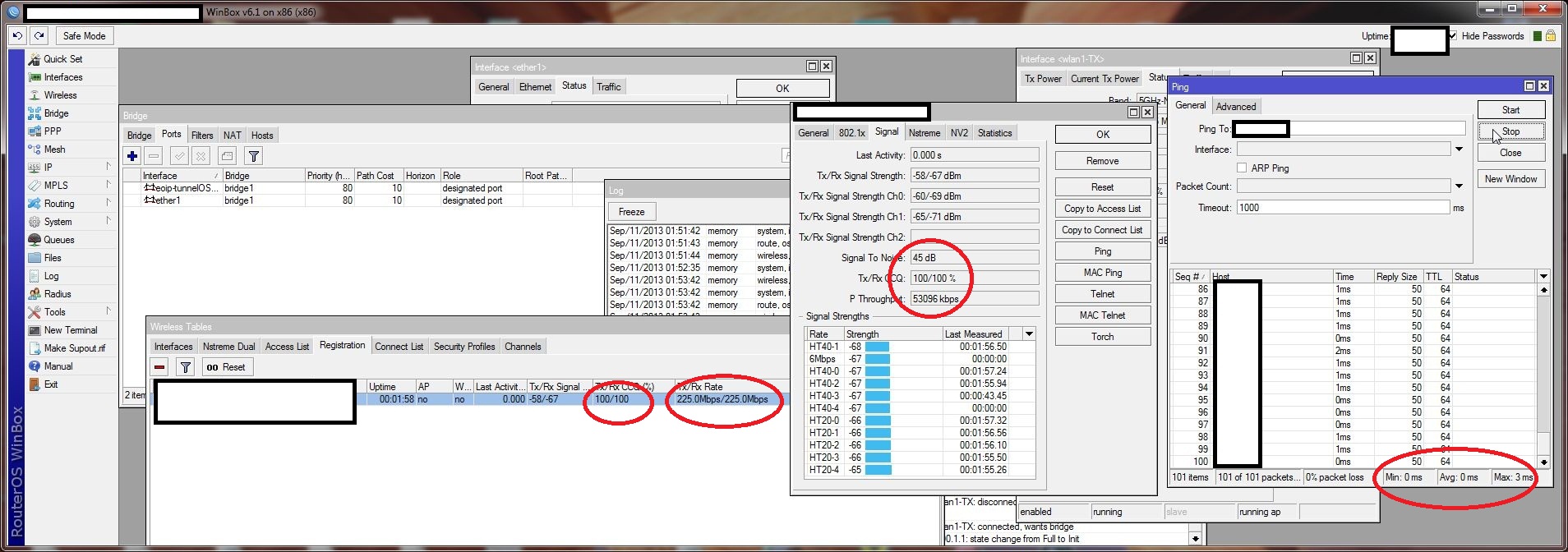Click the comment icon in Bridge toolbar
Screen dimensions: 1568x552
point(228,156)
